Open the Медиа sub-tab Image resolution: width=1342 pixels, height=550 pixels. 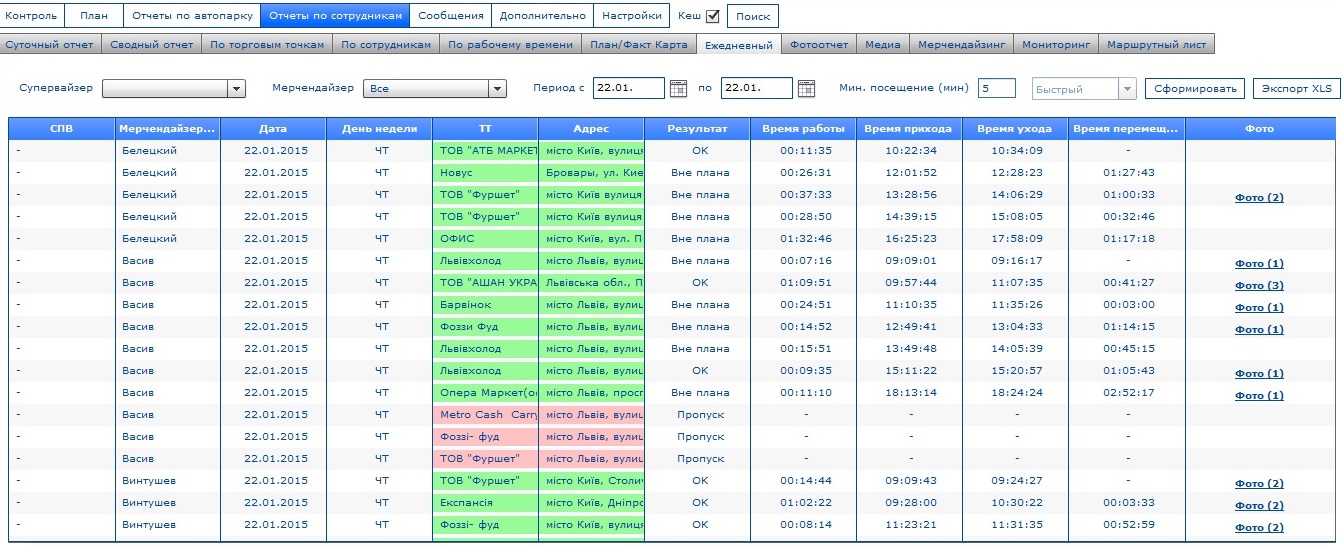coord(883,44)
